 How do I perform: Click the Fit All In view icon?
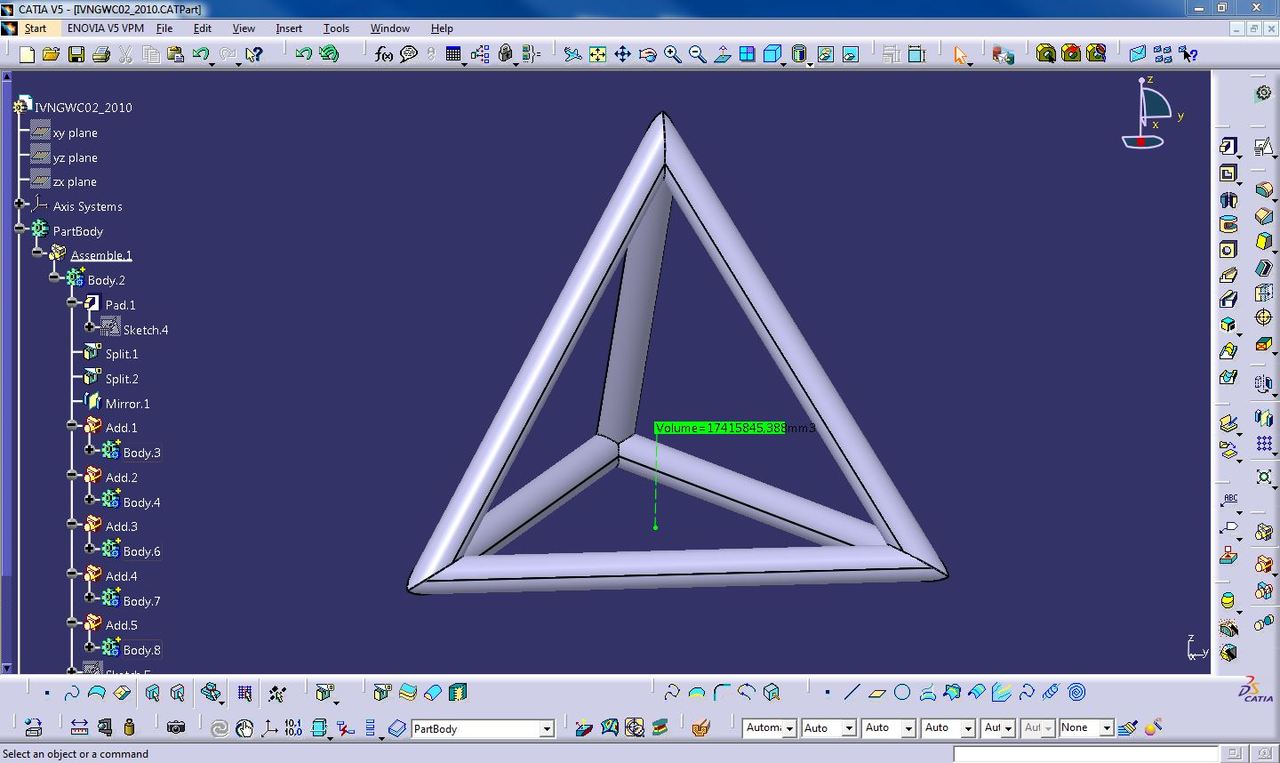(598, 54)
